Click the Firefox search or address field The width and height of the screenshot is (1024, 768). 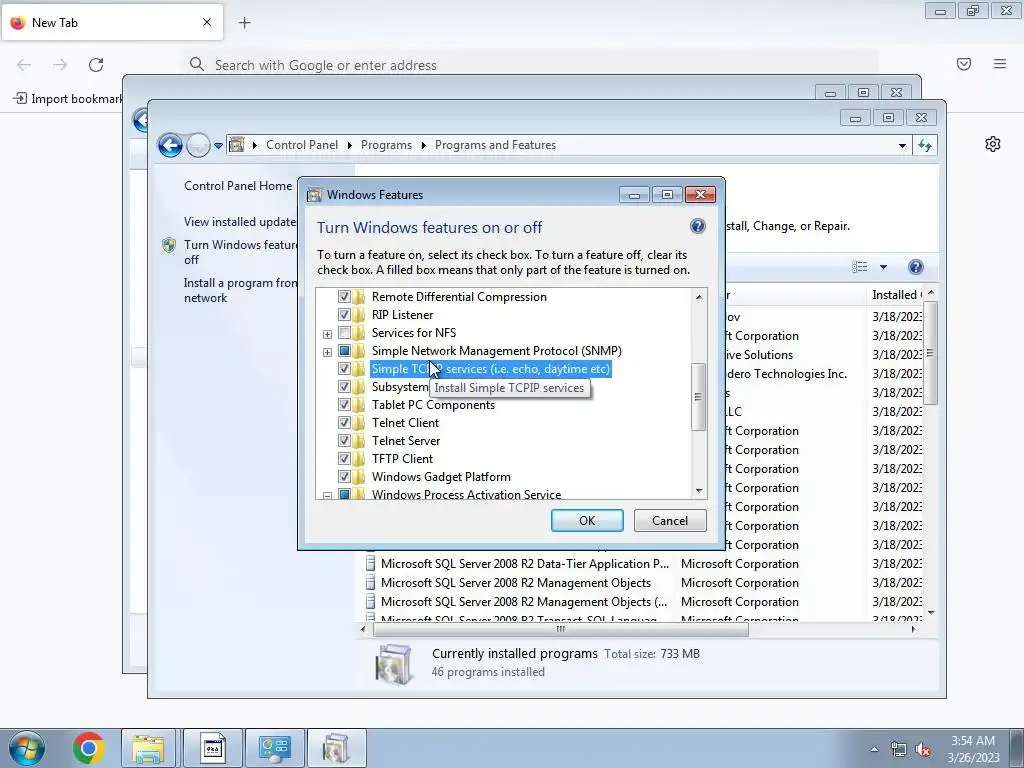(x=529, y=65)
